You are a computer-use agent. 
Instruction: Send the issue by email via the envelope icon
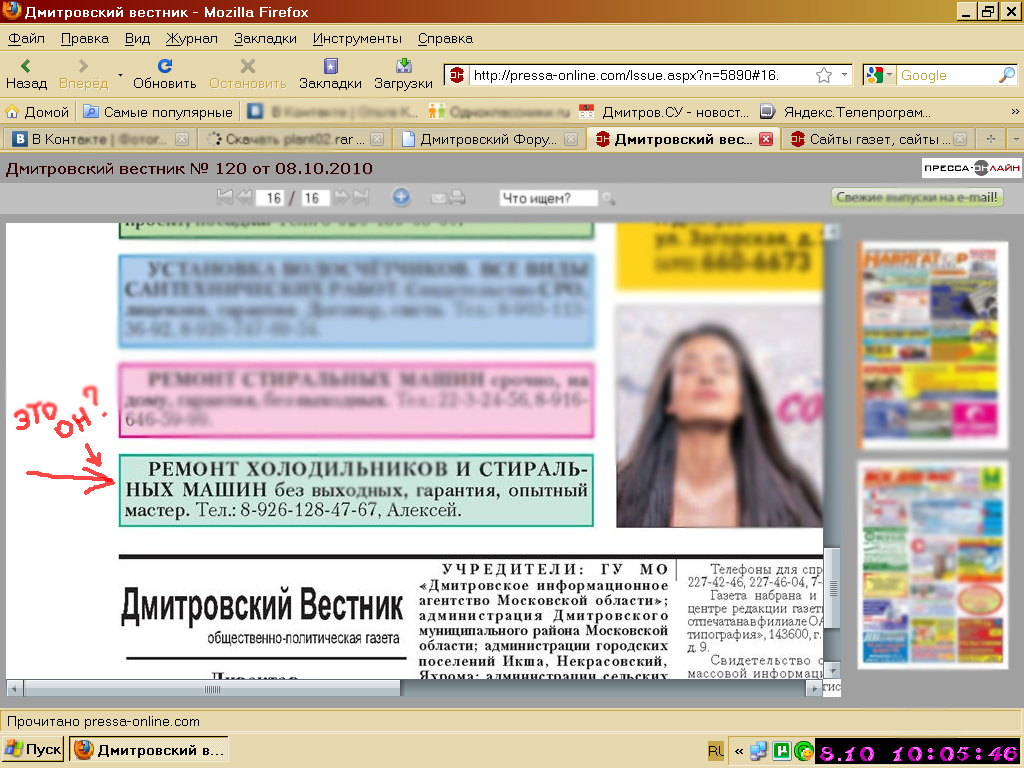(437, 198)
